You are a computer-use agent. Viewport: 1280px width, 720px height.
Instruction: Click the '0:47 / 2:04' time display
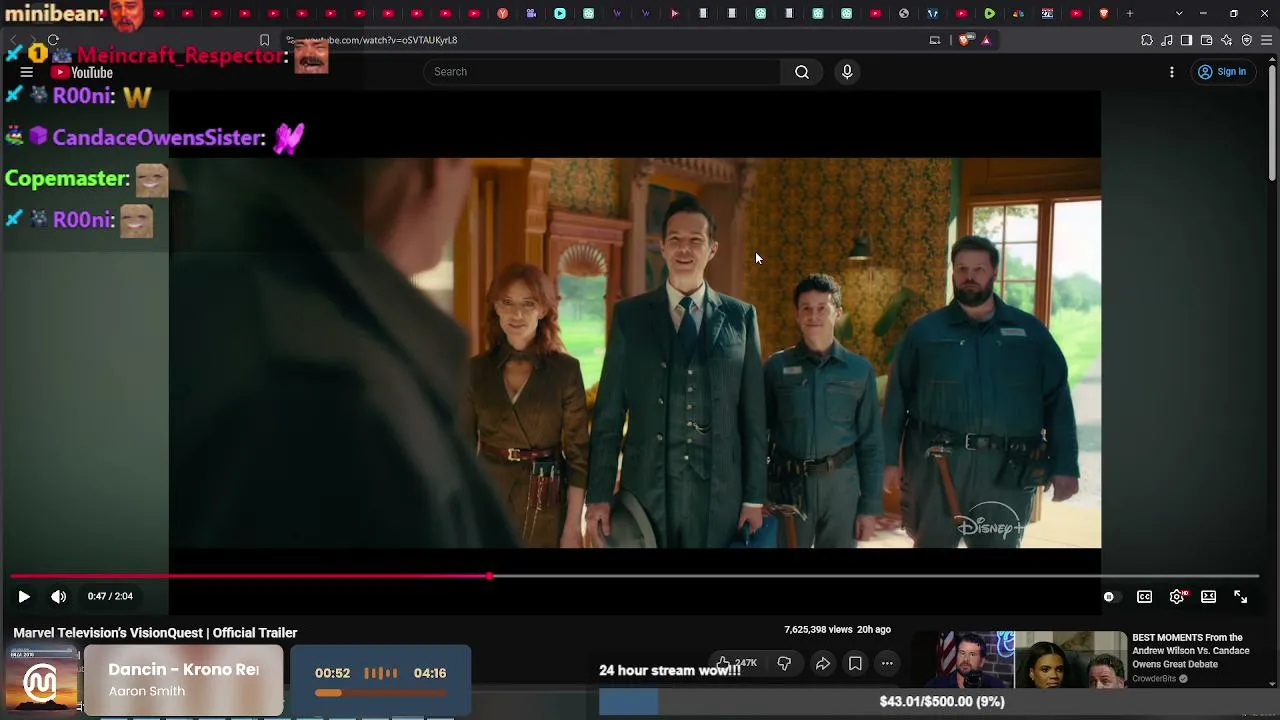(110, 597)
